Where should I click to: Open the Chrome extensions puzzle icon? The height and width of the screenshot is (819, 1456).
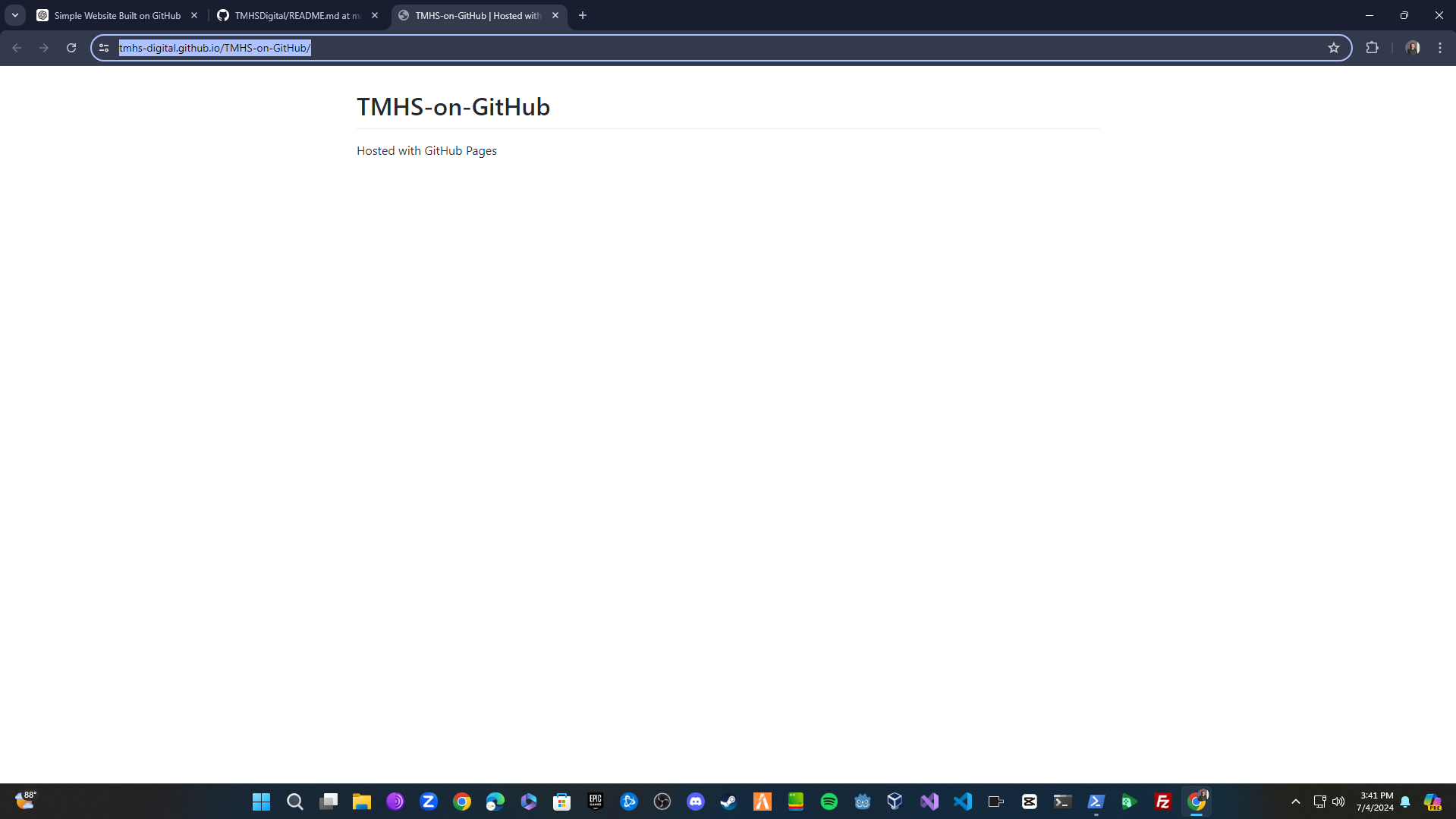pos(1372,48)
